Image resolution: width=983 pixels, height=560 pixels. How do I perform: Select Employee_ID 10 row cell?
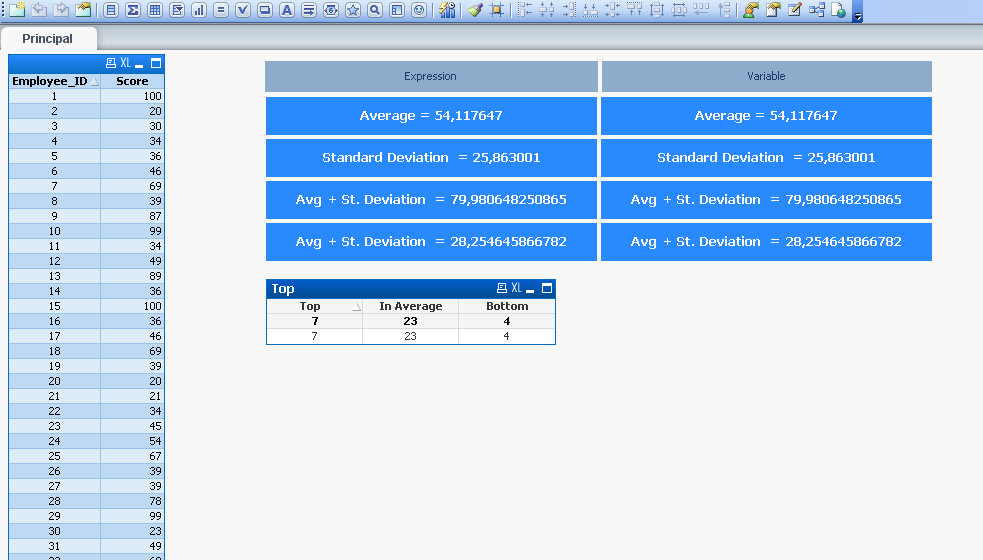pyautogui.click(x=55, y=231)
